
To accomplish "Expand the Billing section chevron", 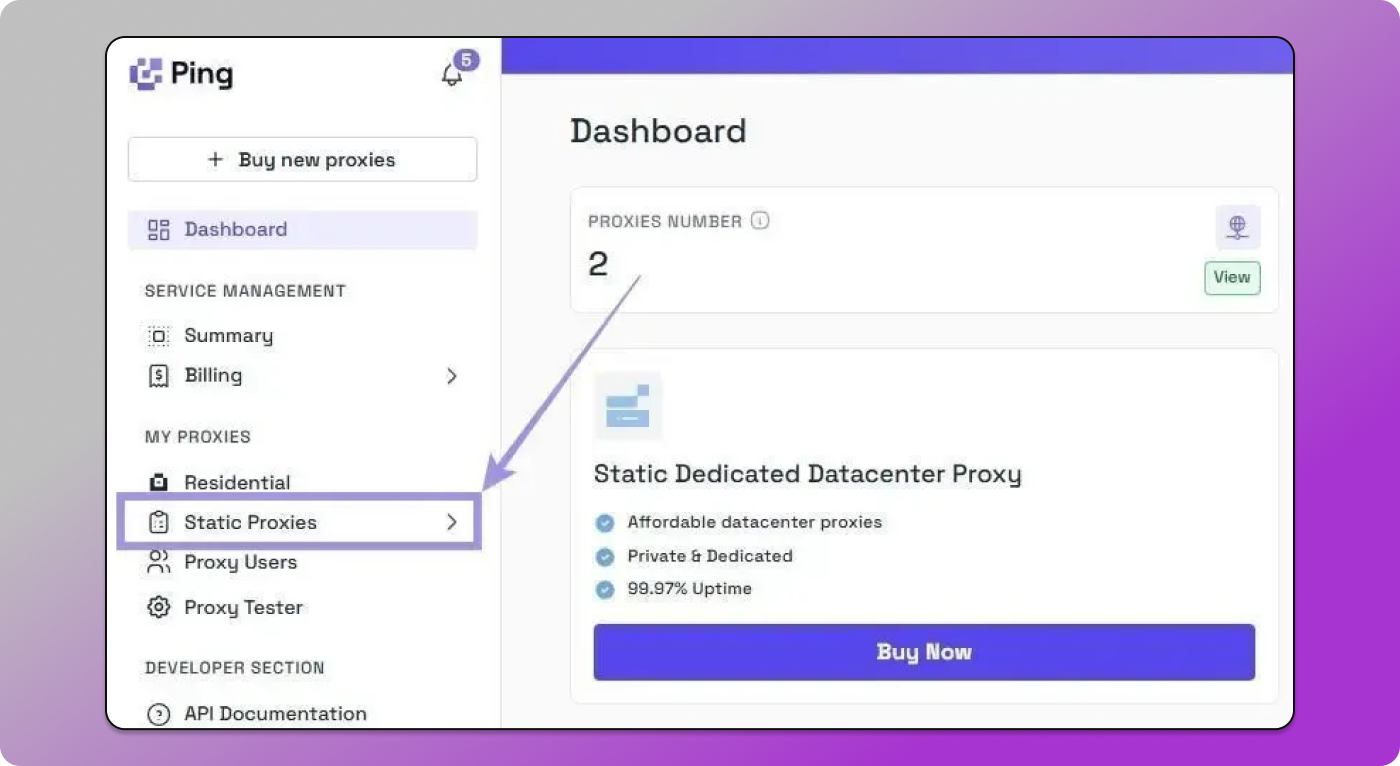I will point(452,376).
